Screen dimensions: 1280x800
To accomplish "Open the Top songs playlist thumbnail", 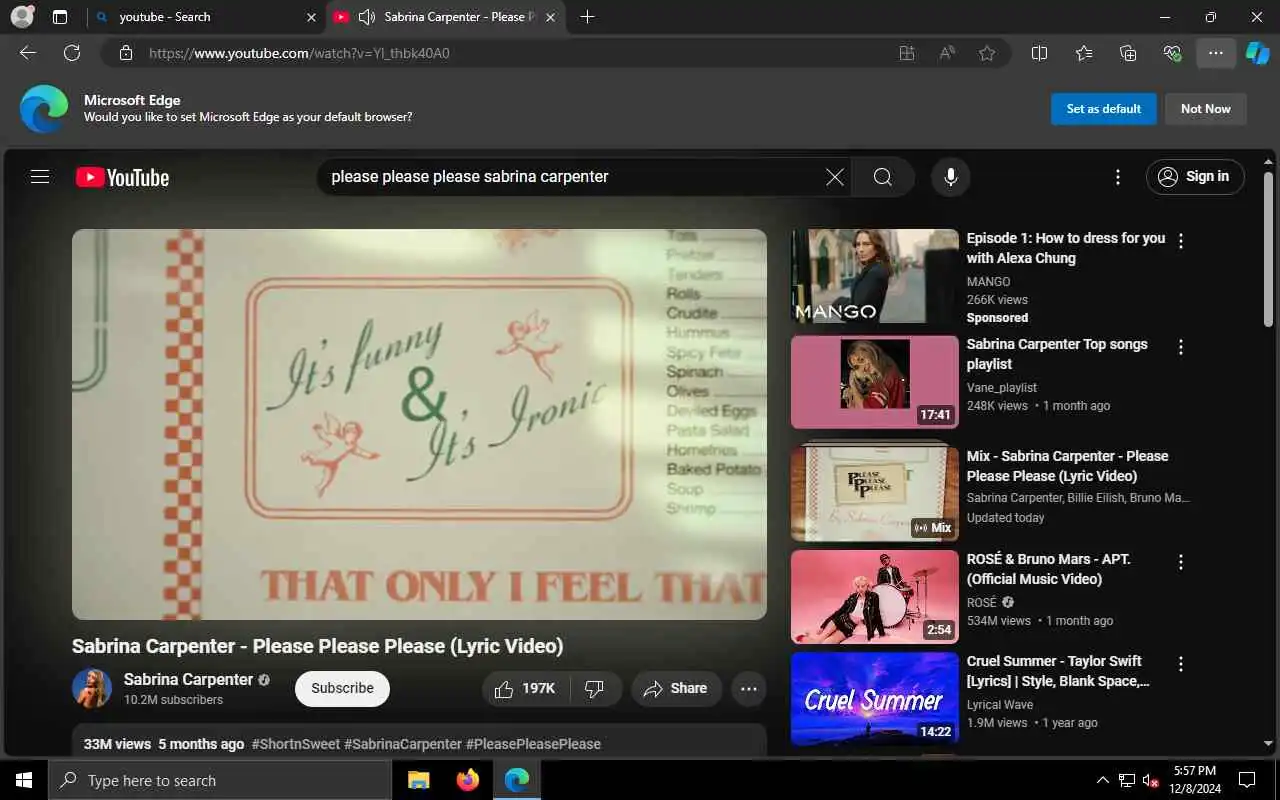I will pos(875,382).
